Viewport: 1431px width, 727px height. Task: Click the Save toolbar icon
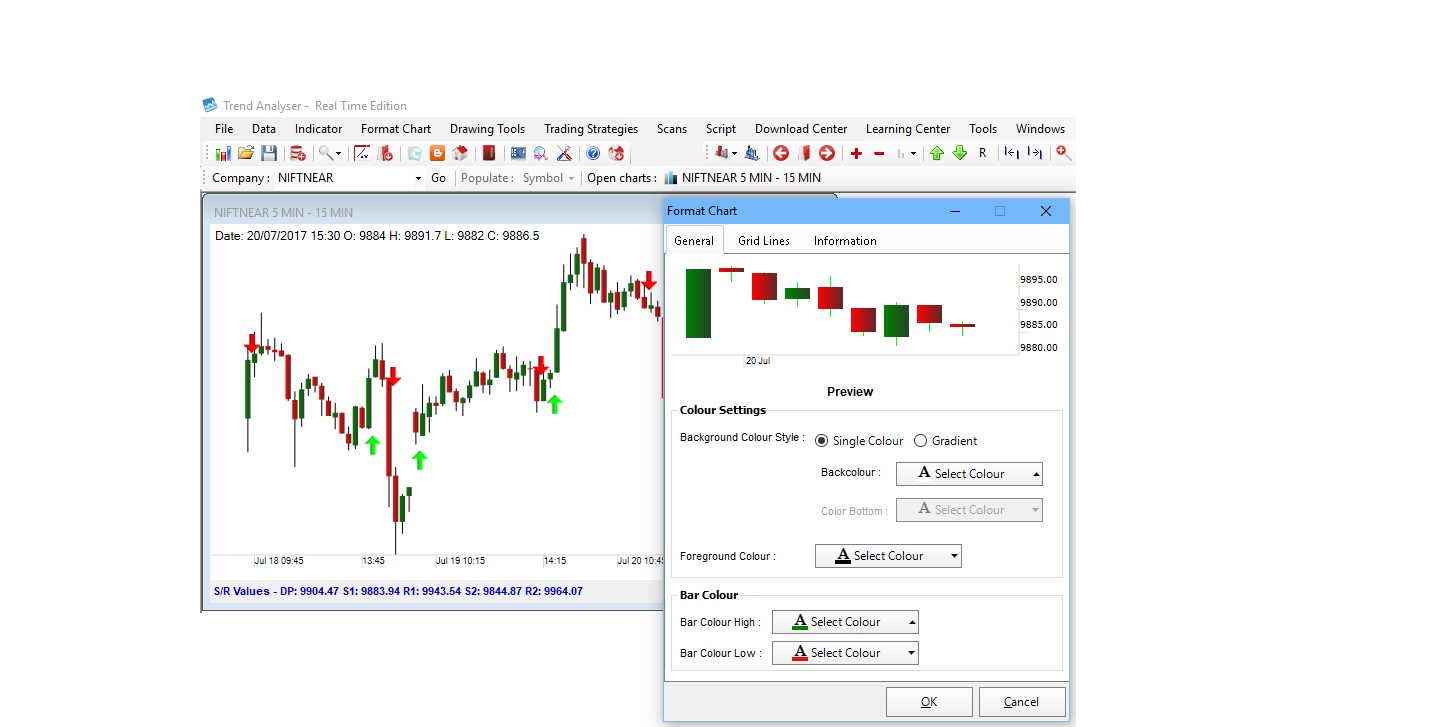(x=270, y=152)
